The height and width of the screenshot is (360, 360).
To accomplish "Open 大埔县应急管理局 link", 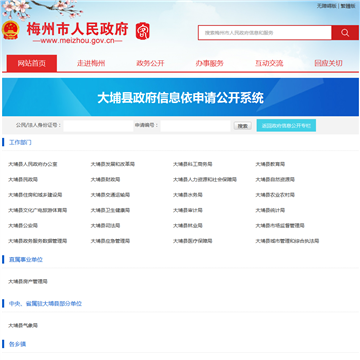I will click(x=110, y=241).
